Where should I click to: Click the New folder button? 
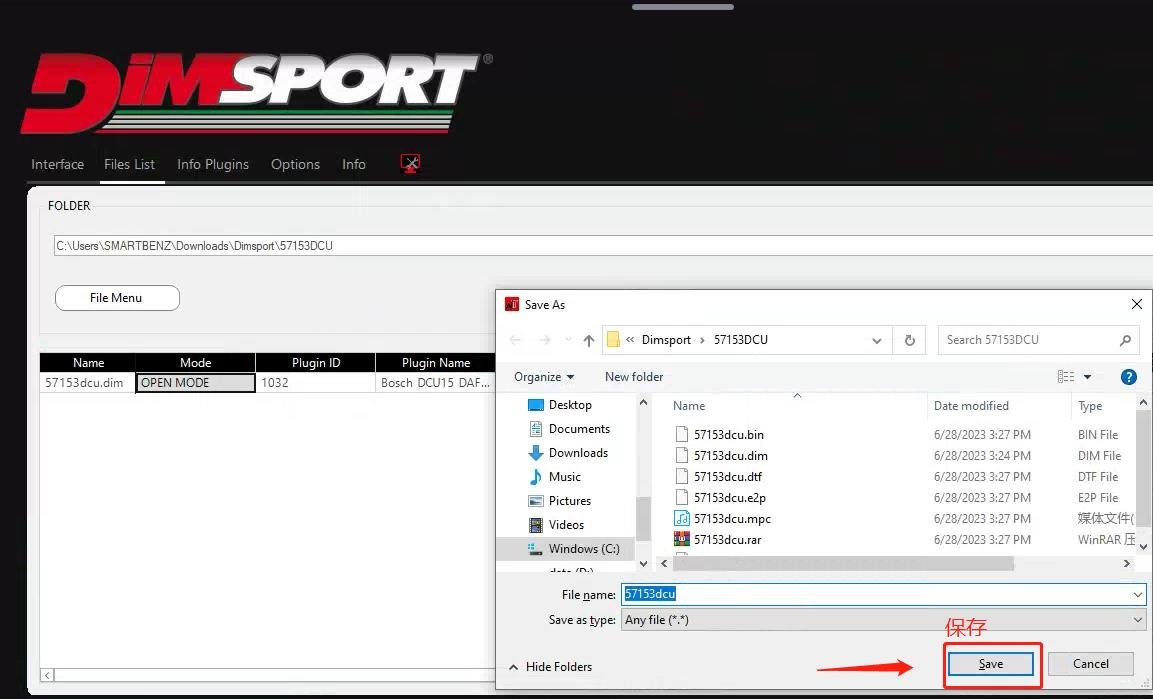click(634, 377)
